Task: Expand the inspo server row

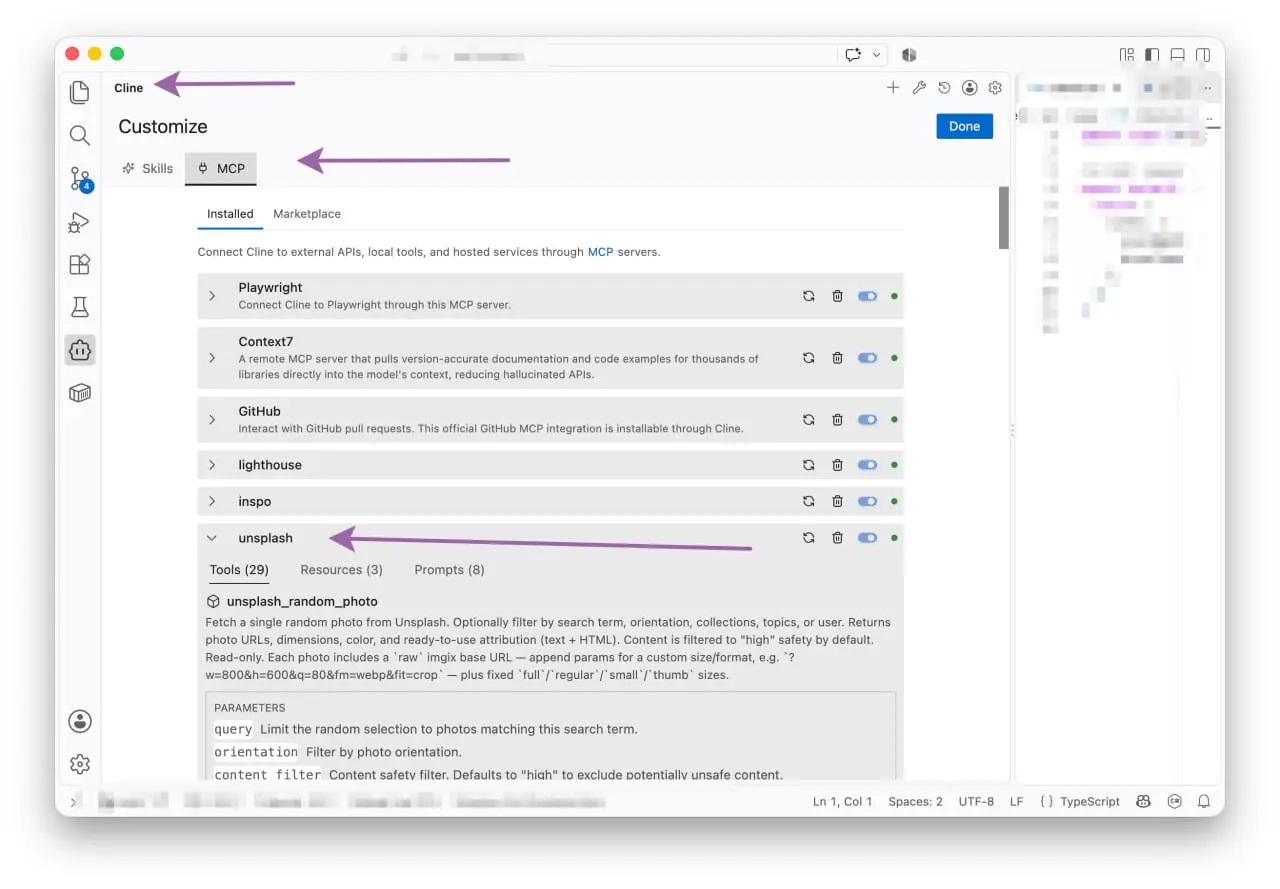Action: coord(212,501)
